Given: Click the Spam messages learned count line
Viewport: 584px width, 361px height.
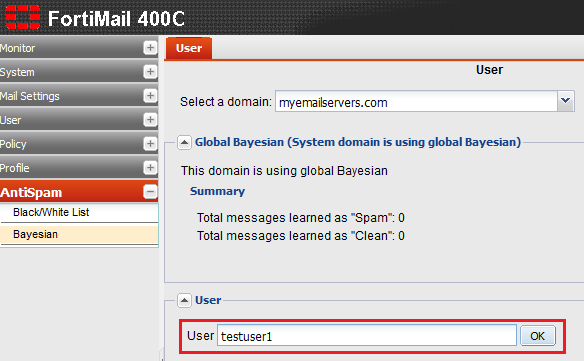Looking at the screenshot, I should point(301,218).
